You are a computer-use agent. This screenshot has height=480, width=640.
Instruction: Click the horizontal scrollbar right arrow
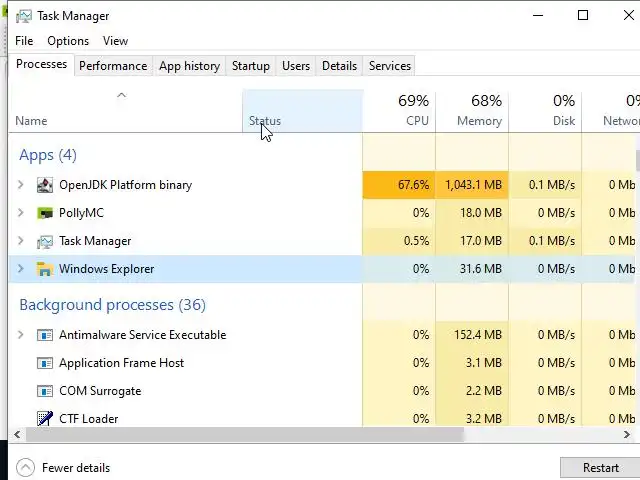[x=627, y=435]
